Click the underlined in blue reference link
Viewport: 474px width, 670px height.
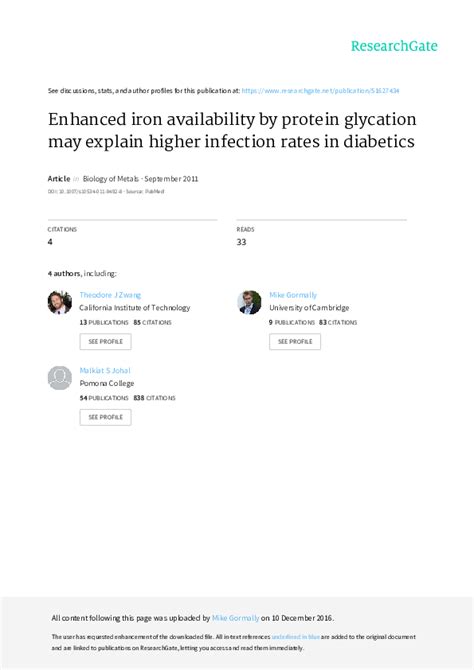tap(295, 637)
